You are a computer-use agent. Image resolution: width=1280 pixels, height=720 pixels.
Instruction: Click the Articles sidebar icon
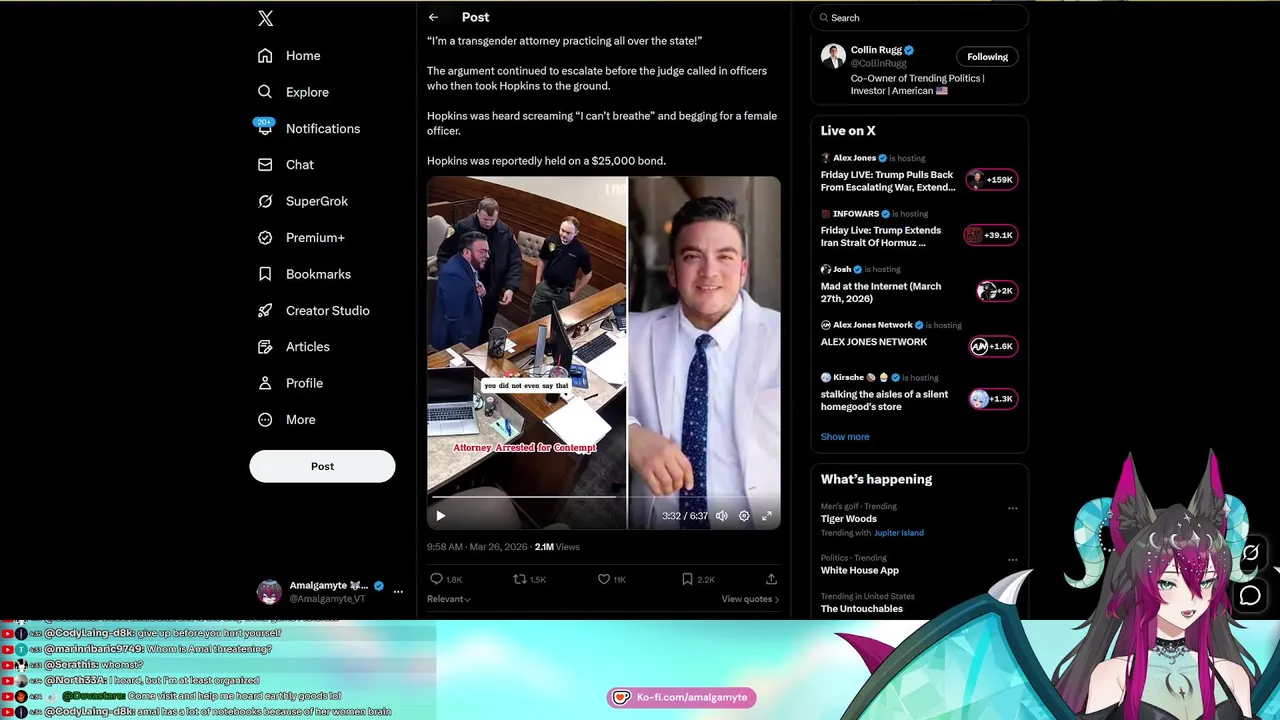[265, 347]
